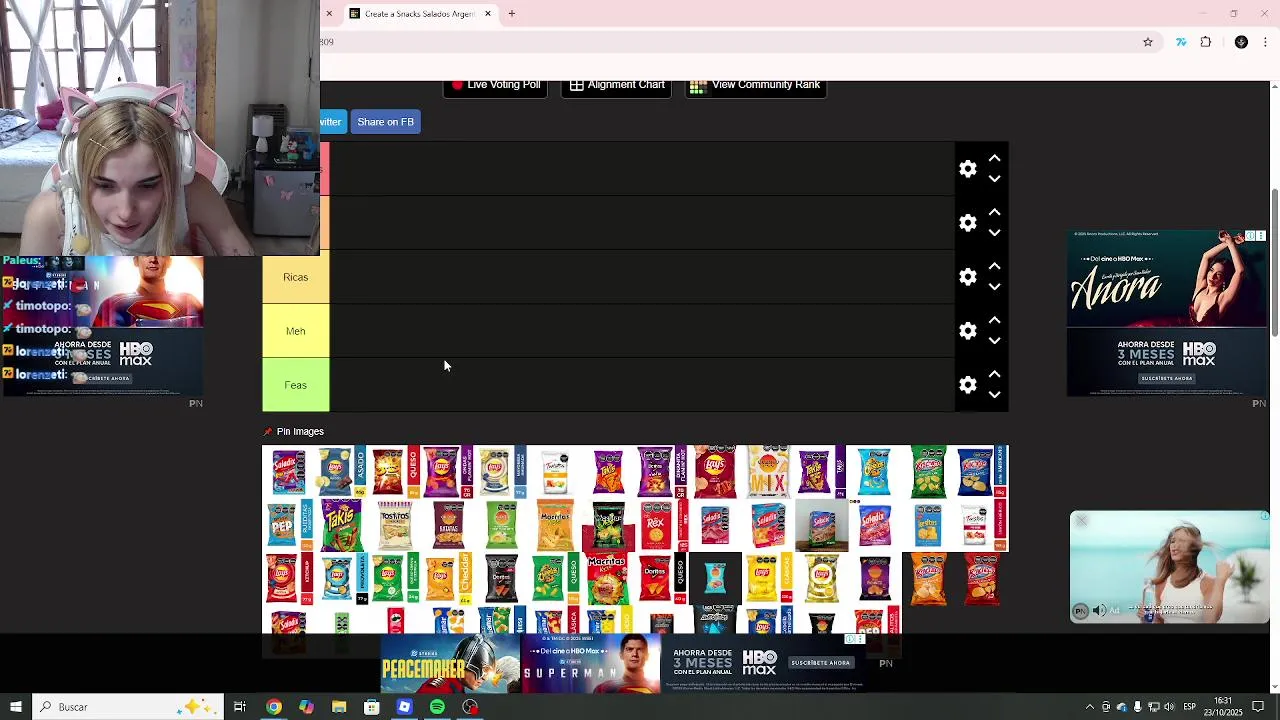The height and width of the screenshot is (720, 1280).
Task: Pick the photographed Saladix box image
Action: pos(822,525)
